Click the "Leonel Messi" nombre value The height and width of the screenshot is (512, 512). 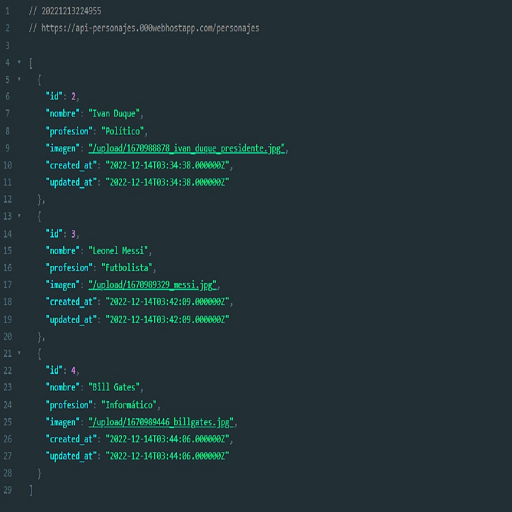(x=118, y=251)
